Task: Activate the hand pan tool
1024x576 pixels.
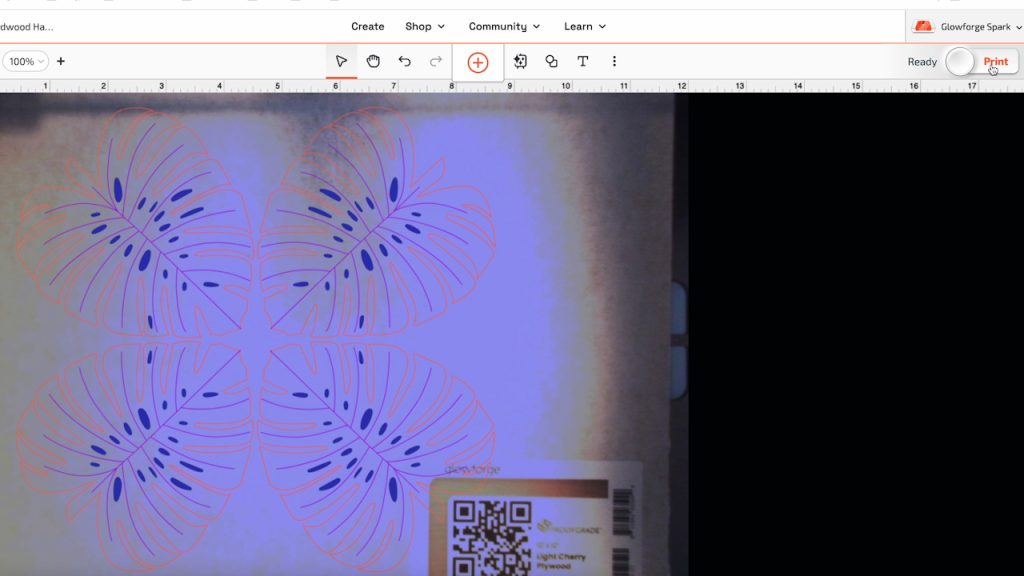Action: click(373, 61)
